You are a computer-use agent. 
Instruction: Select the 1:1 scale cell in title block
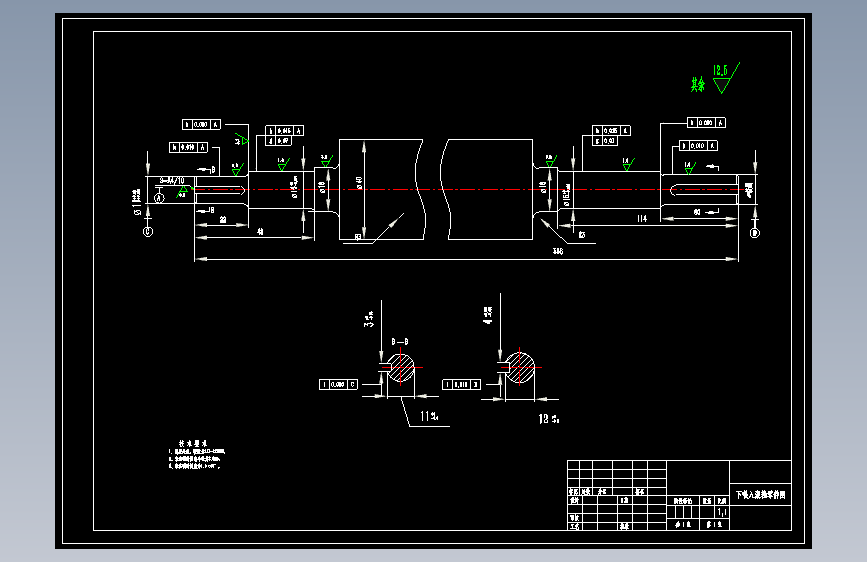coord(722,512)
